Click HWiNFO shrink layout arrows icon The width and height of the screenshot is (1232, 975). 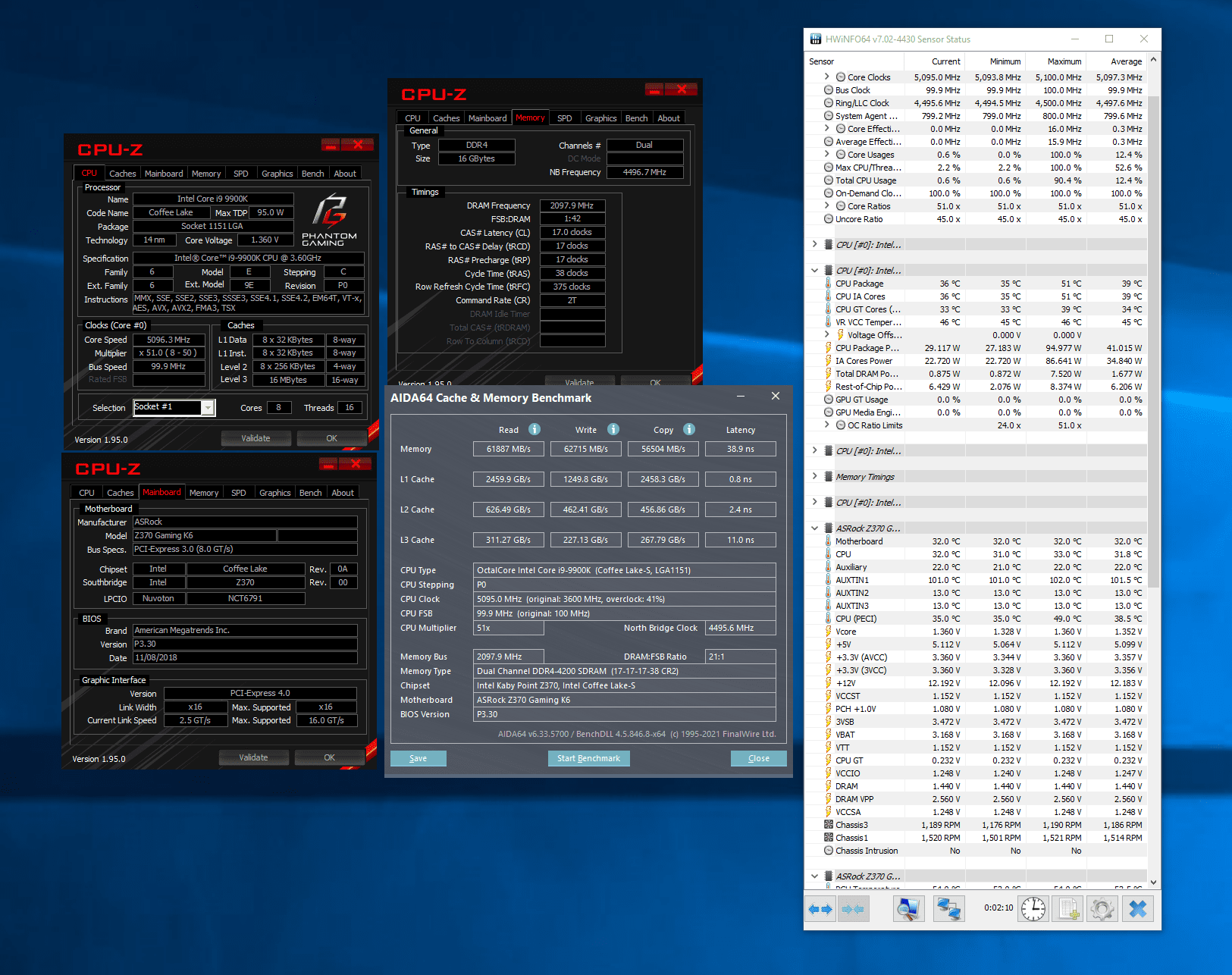coord(853,909)
